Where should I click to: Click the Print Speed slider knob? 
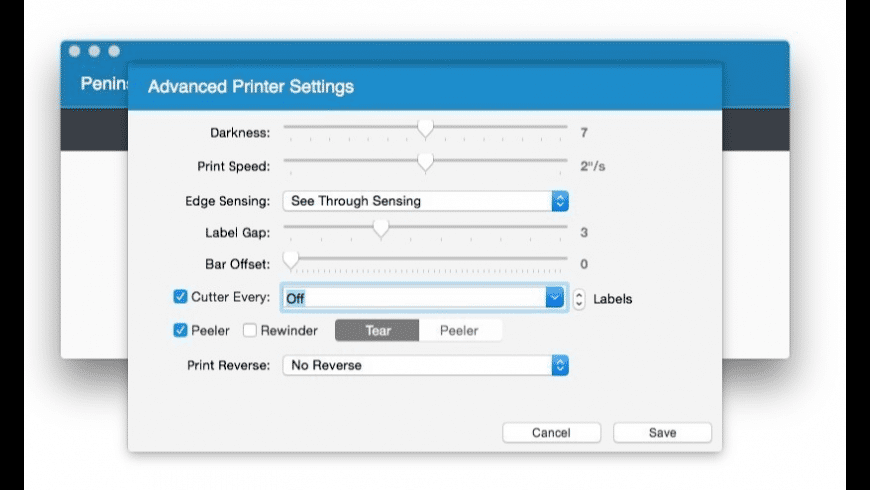(x=425, y=162)
